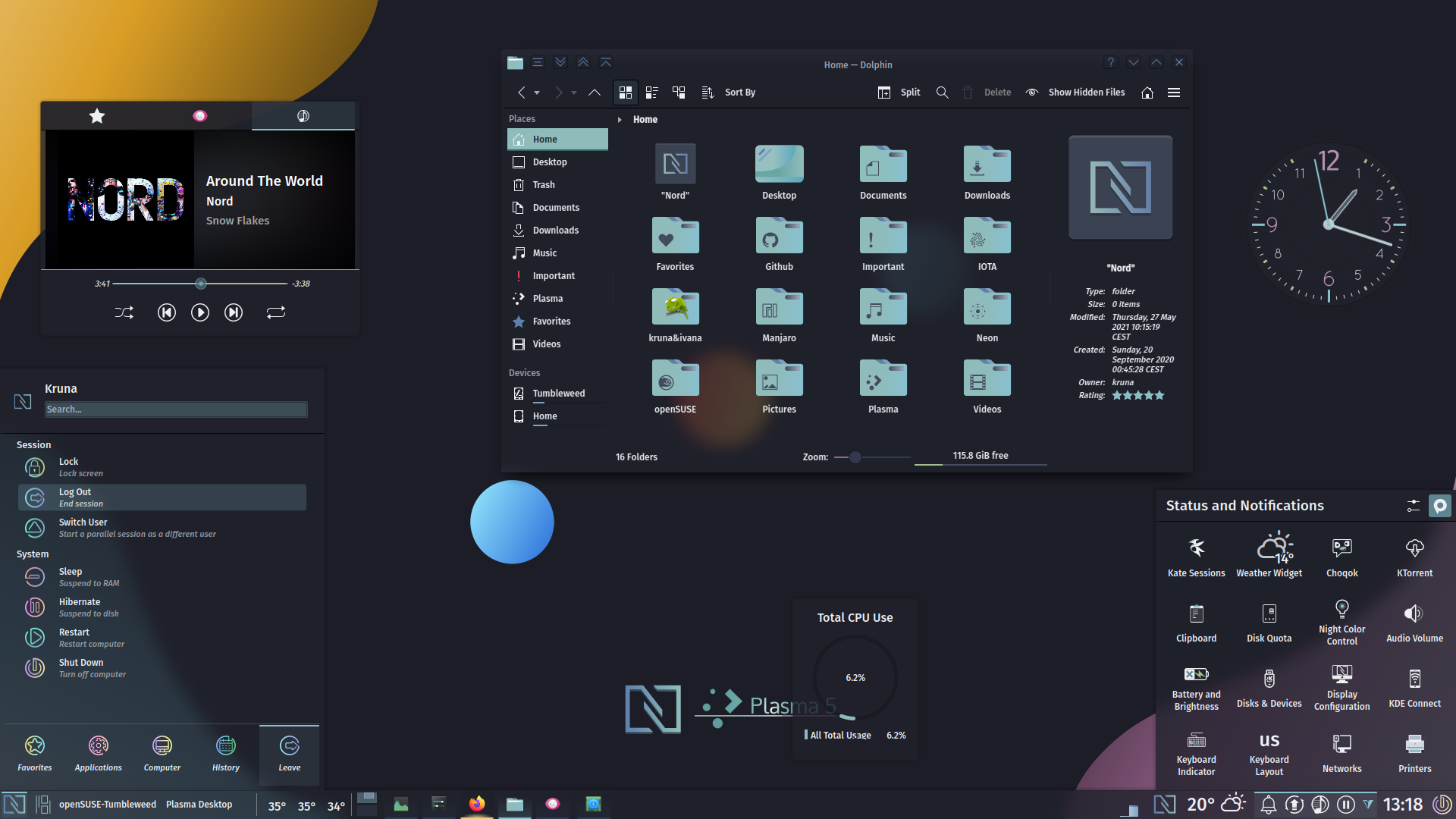
Task: Toggle shuffle in media player
Action: (x=124, y=312)
